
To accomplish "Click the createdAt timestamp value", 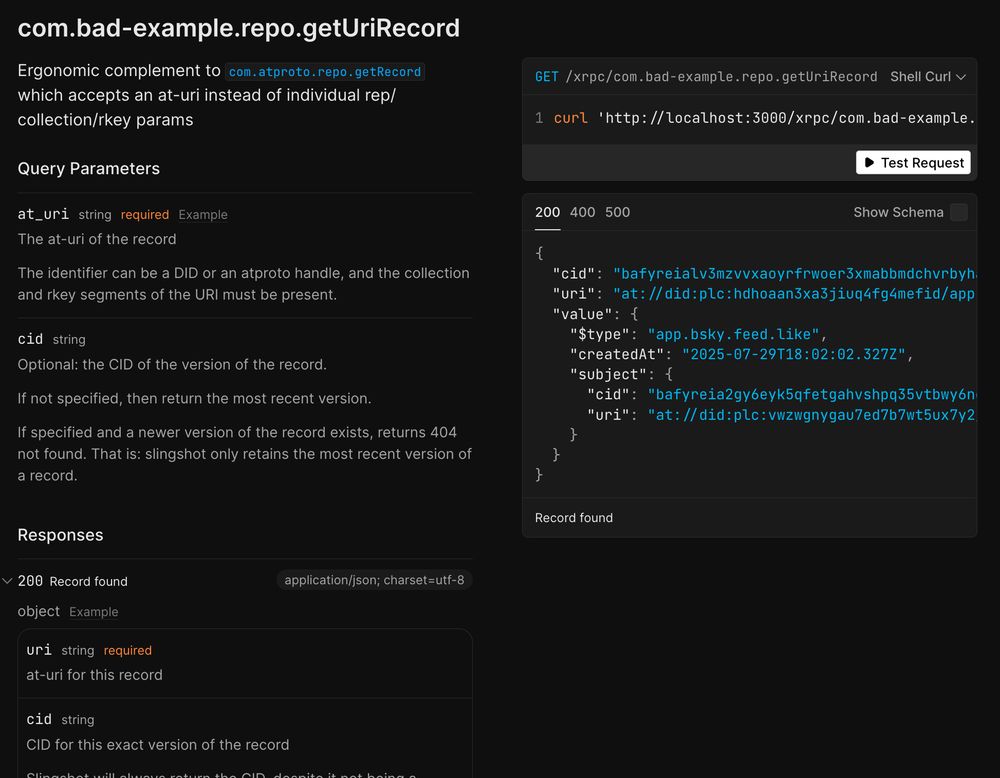I will (794, 355).
